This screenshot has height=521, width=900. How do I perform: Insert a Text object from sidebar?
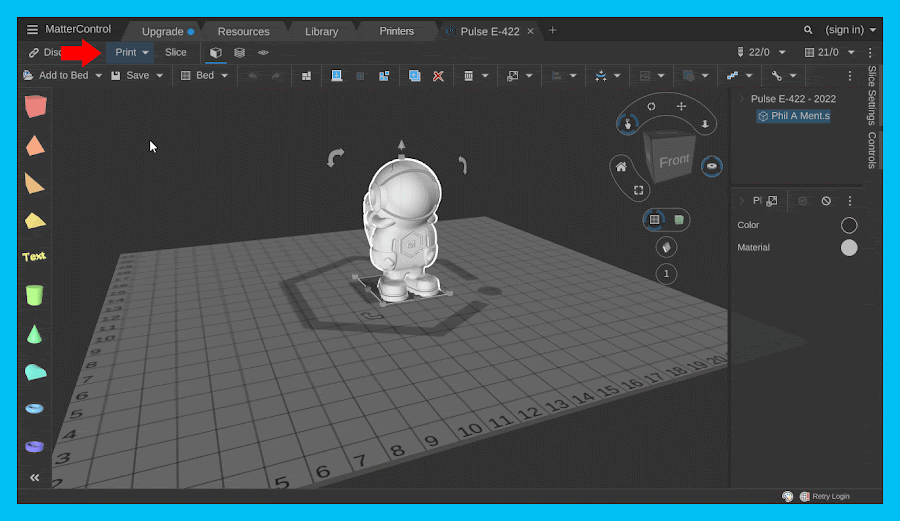(35, 256)
